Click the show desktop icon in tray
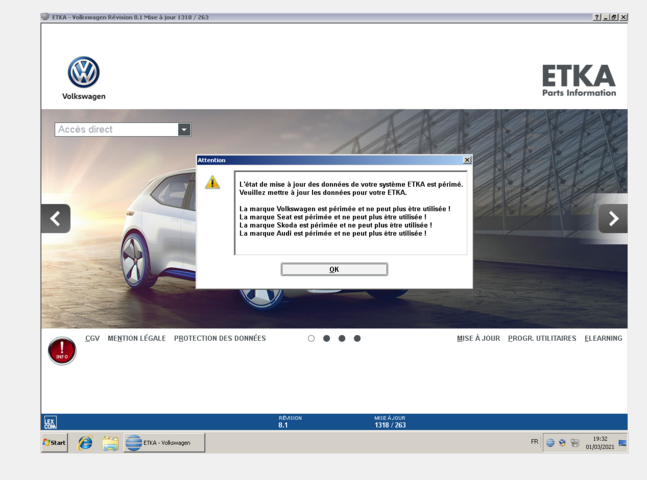The height and width of the screenshot is (480, 647). click(623, 443)
